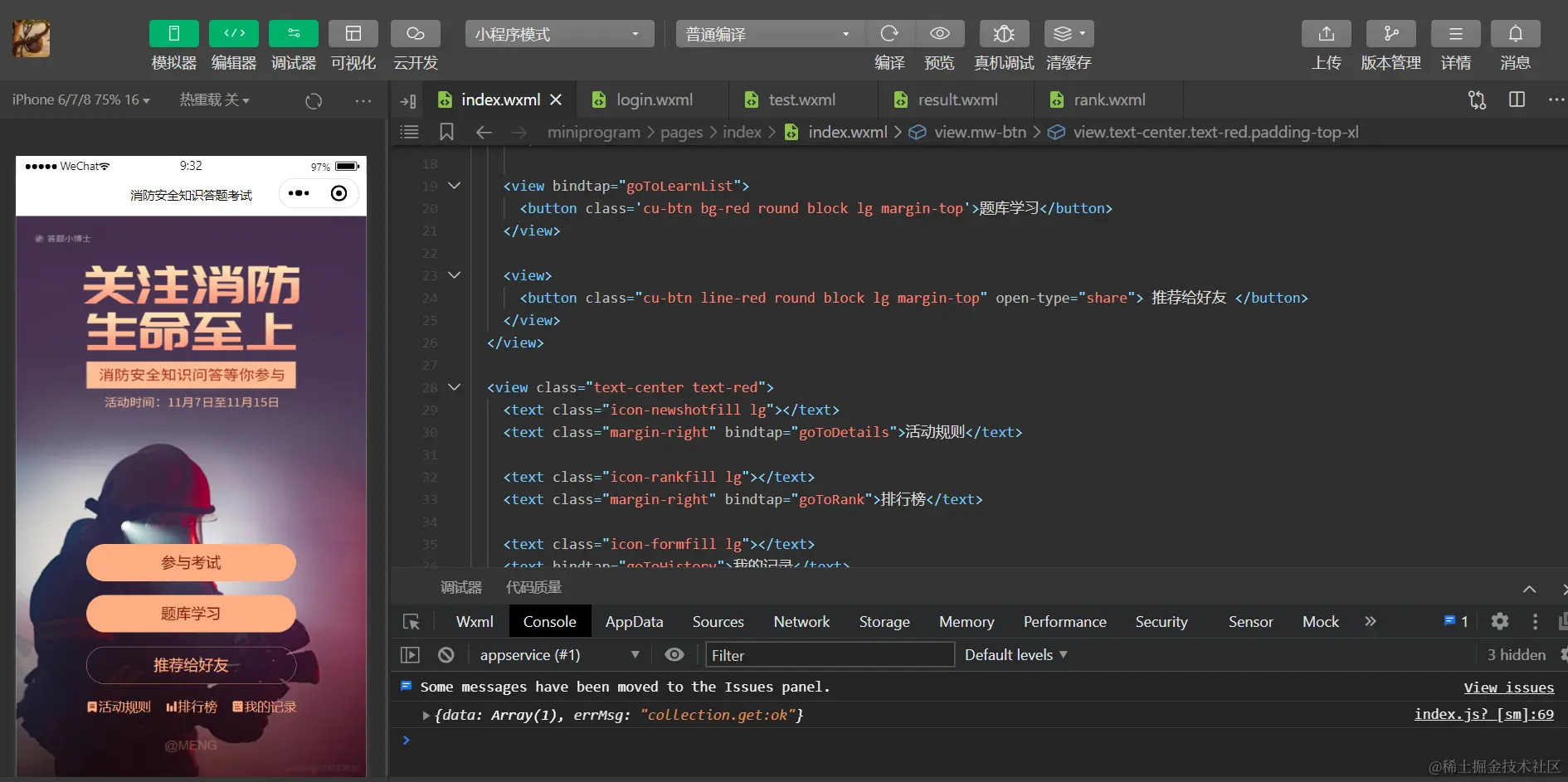Expand the Default levels dropdown
The image size is (1568, 782).
(1015, 655)
